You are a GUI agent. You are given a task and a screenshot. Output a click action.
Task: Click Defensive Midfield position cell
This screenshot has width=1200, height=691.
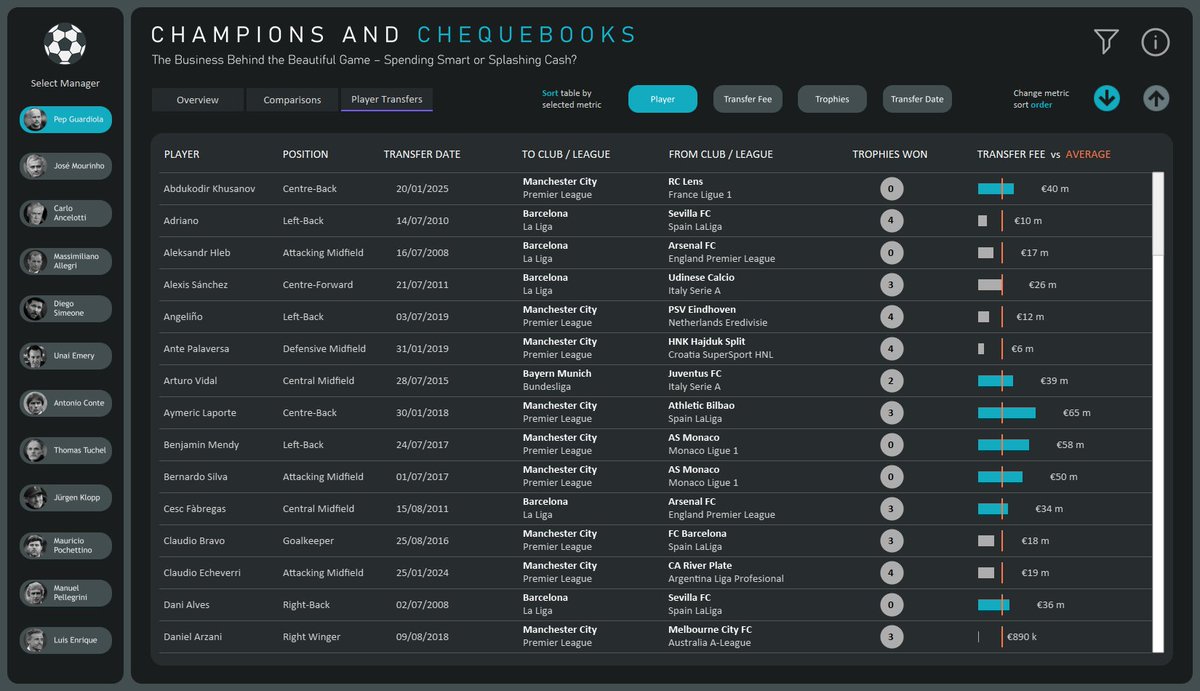coord(324,349)
